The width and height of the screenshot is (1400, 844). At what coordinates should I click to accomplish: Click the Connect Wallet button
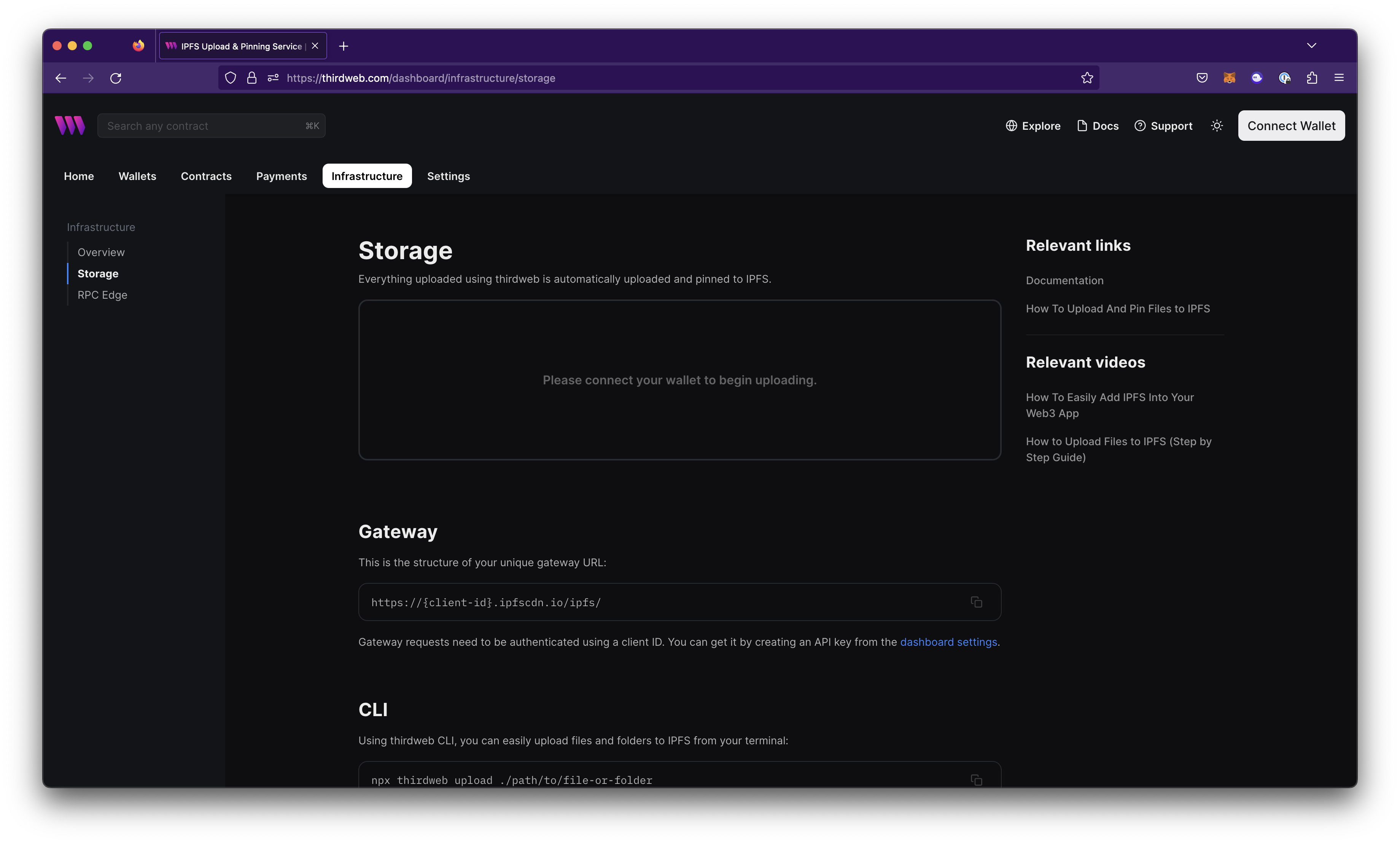(x=1291, y=125)
